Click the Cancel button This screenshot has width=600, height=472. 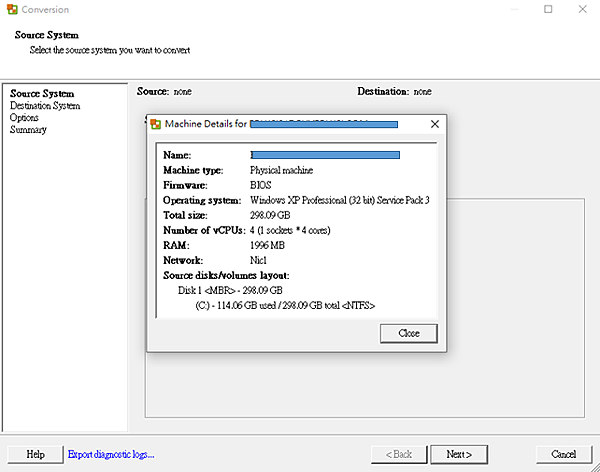pyautogui.click(x=563, y=454)
